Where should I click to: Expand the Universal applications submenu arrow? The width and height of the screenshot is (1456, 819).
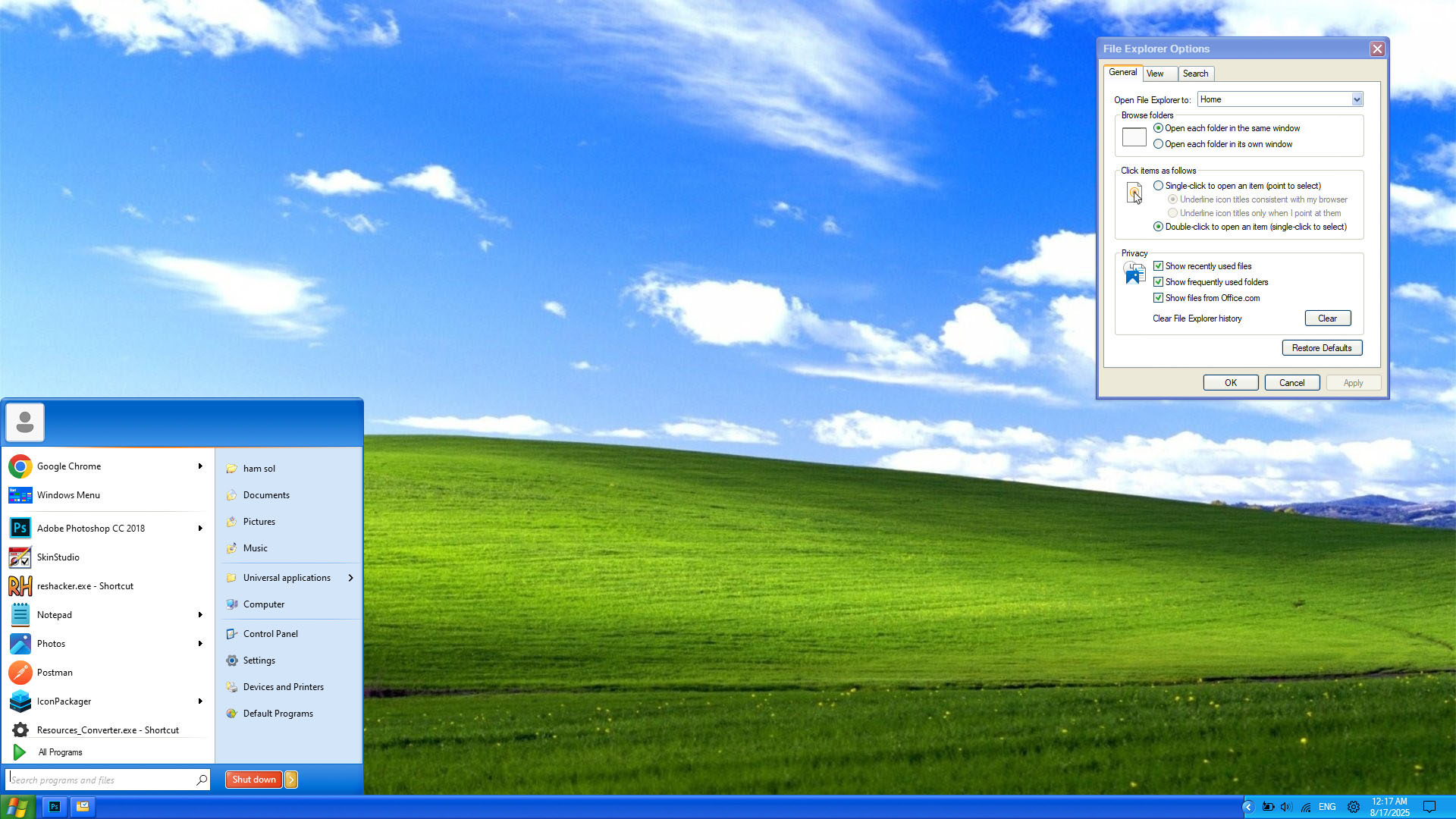coord(350,578)
